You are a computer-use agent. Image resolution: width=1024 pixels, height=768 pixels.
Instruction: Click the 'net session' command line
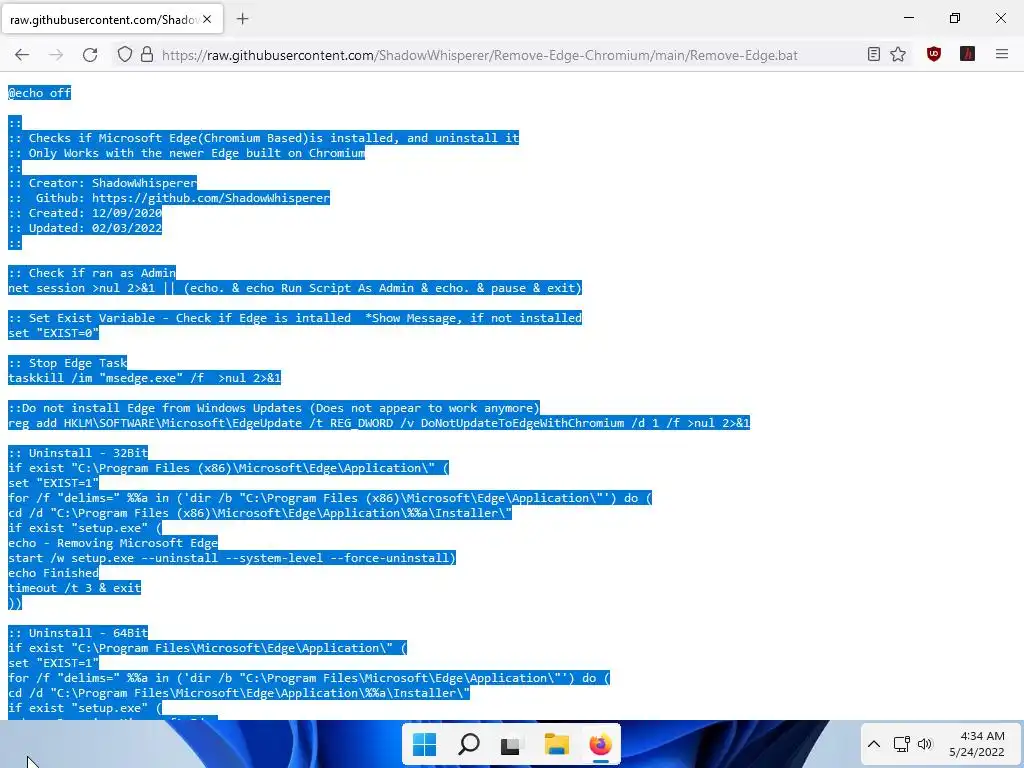[x=295, y=288]
